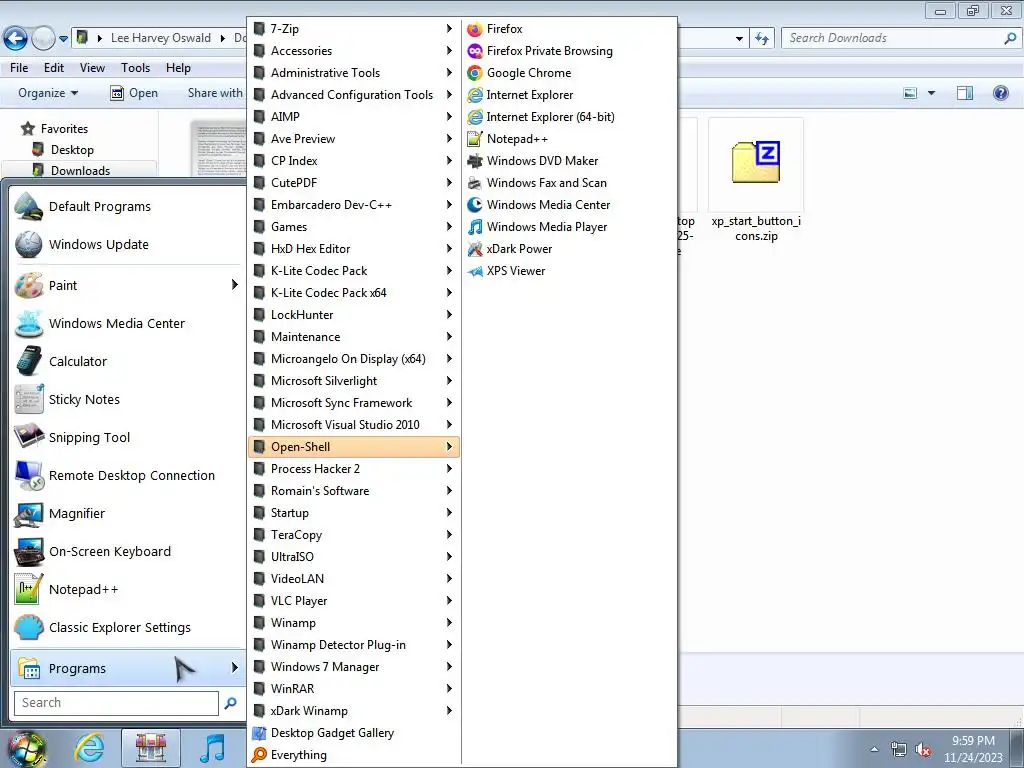
Task: Click the Open toolbar button
Action: click(134, 93)
